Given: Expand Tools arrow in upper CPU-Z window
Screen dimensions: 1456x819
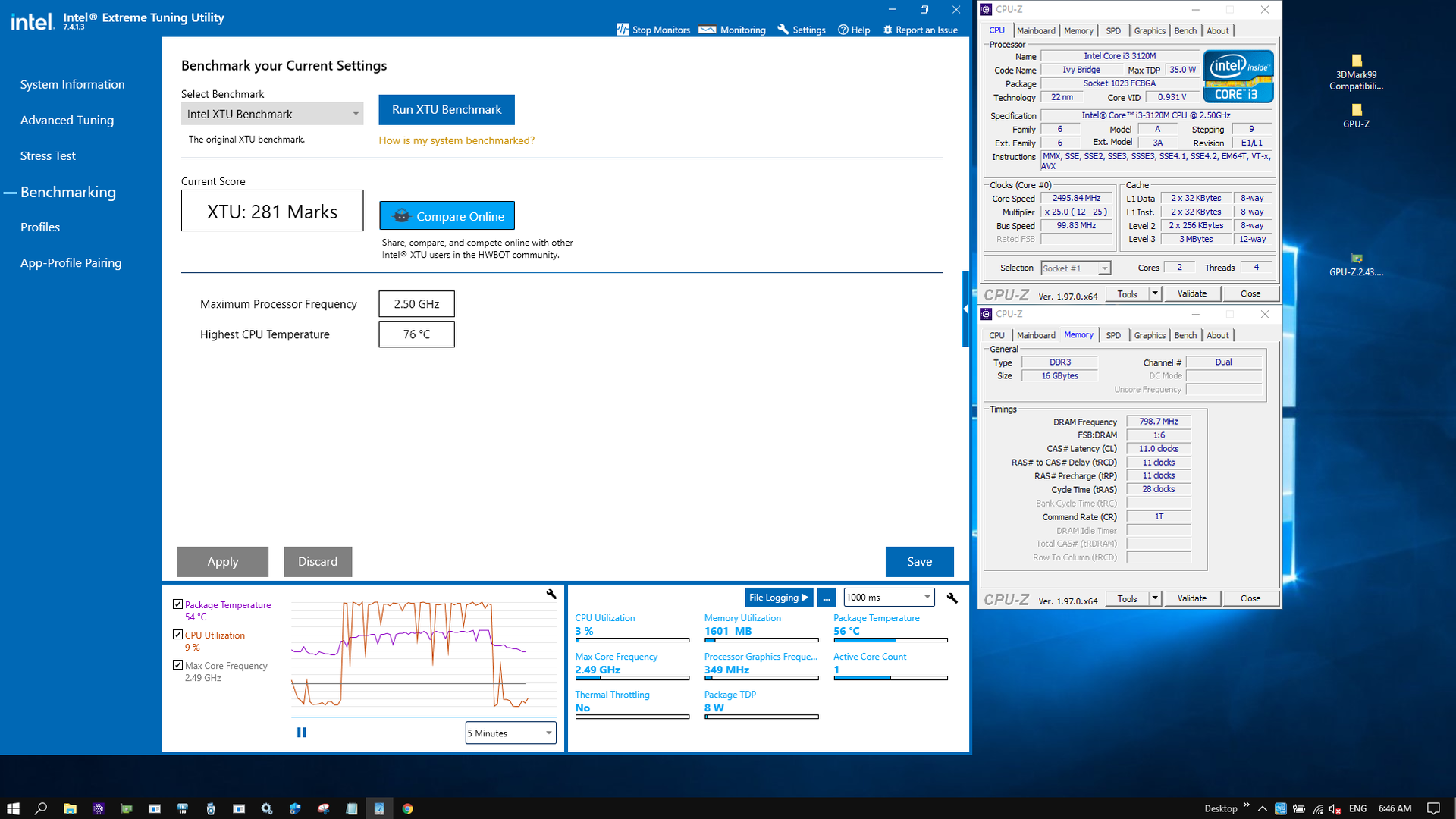Looking at the screenshot, I should pyautogui.click(x=1155, y=293).
